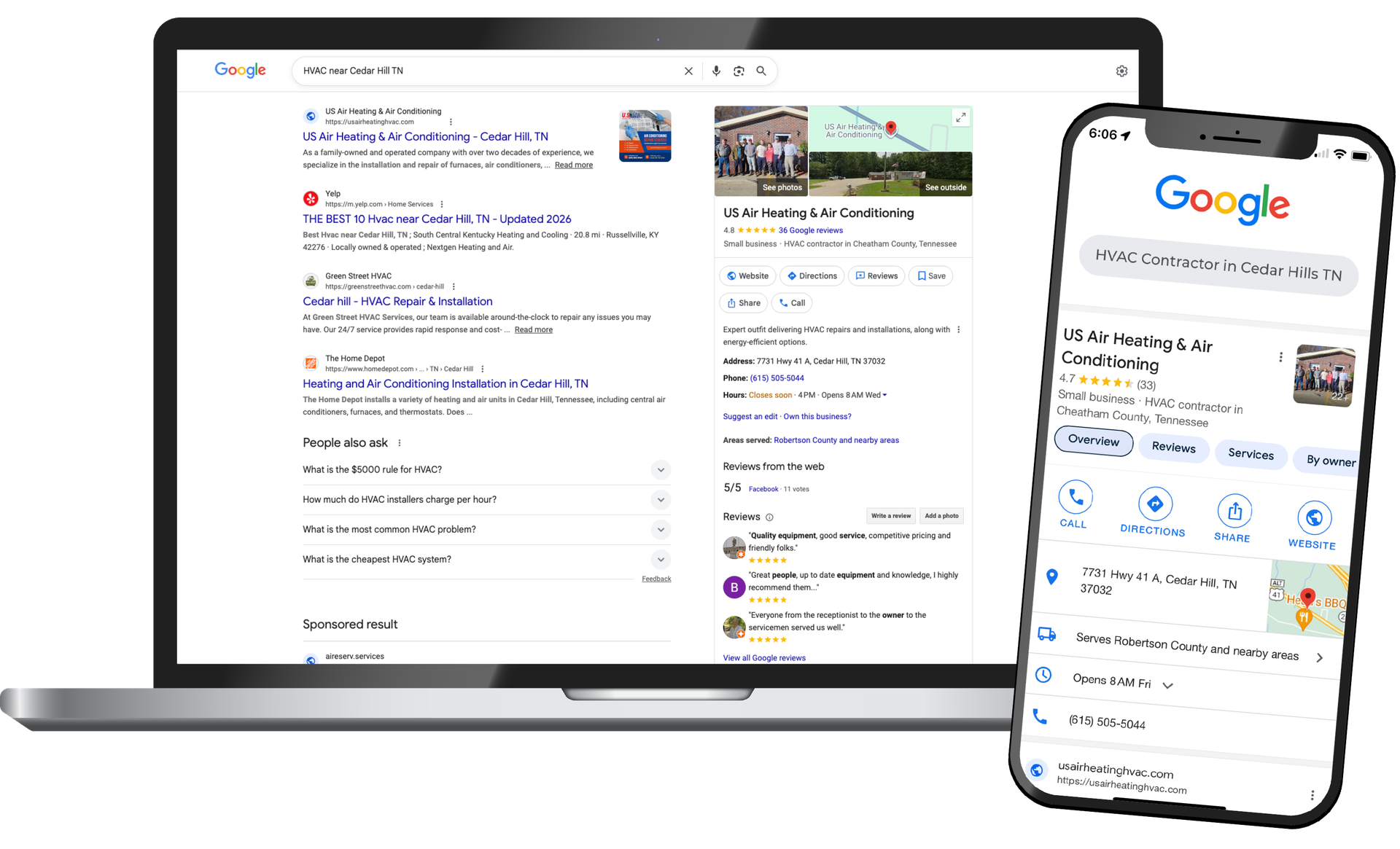This screenshot has width=1400, height=849.
Task: Click info icon next to Reviews heading
Action: tap(769, 517)
